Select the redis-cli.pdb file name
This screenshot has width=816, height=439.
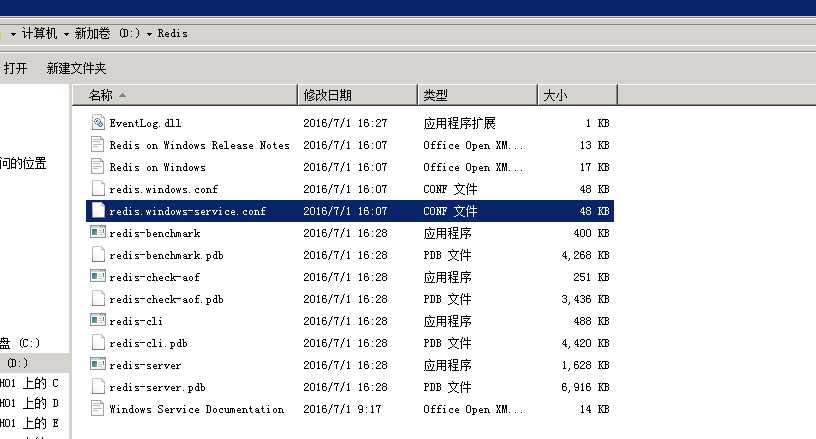(x=148, y=343)
